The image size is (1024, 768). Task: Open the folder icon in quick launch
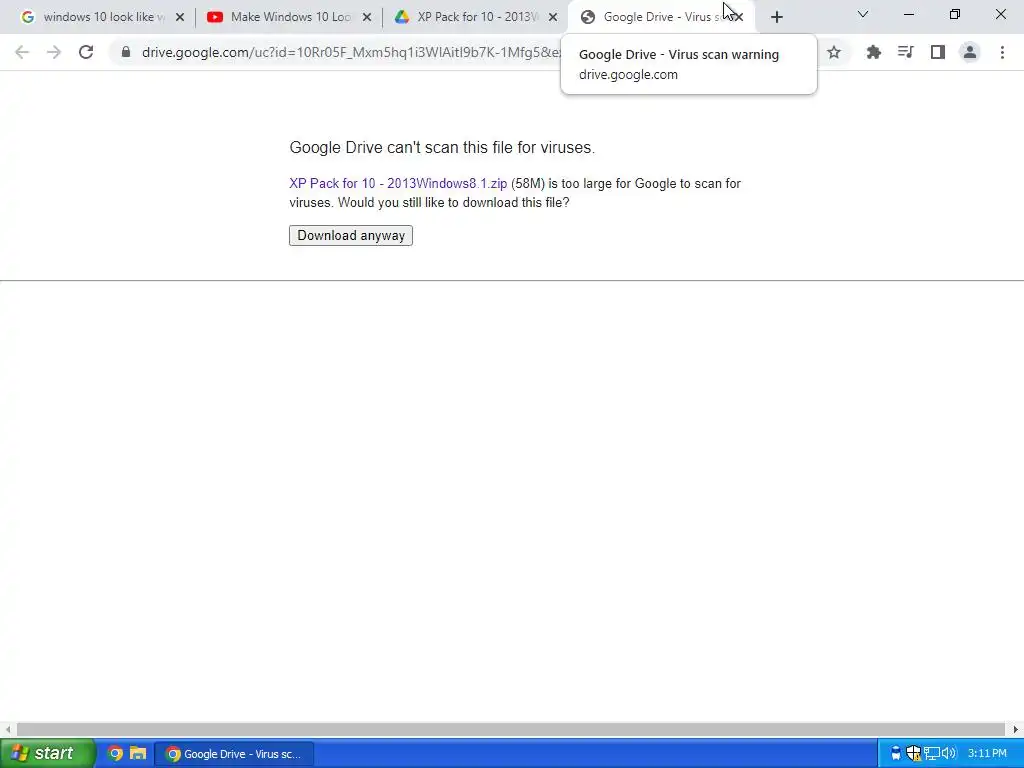coord(138,754)
